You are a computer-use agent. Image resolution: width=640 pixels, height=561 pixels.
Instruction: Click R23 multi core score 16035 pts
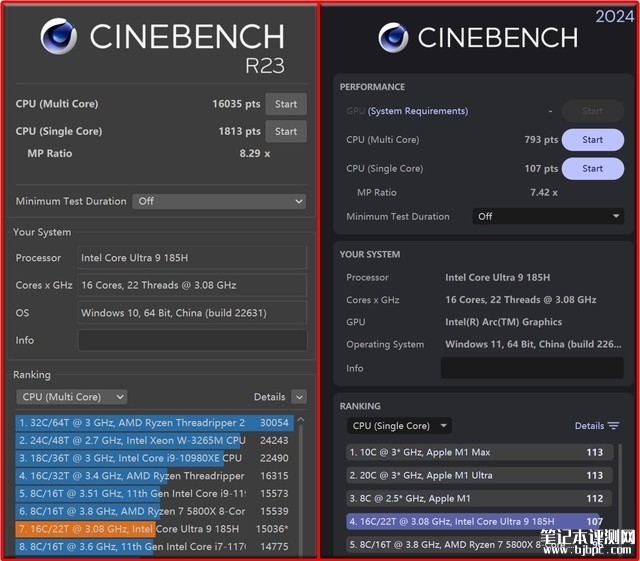236,104
